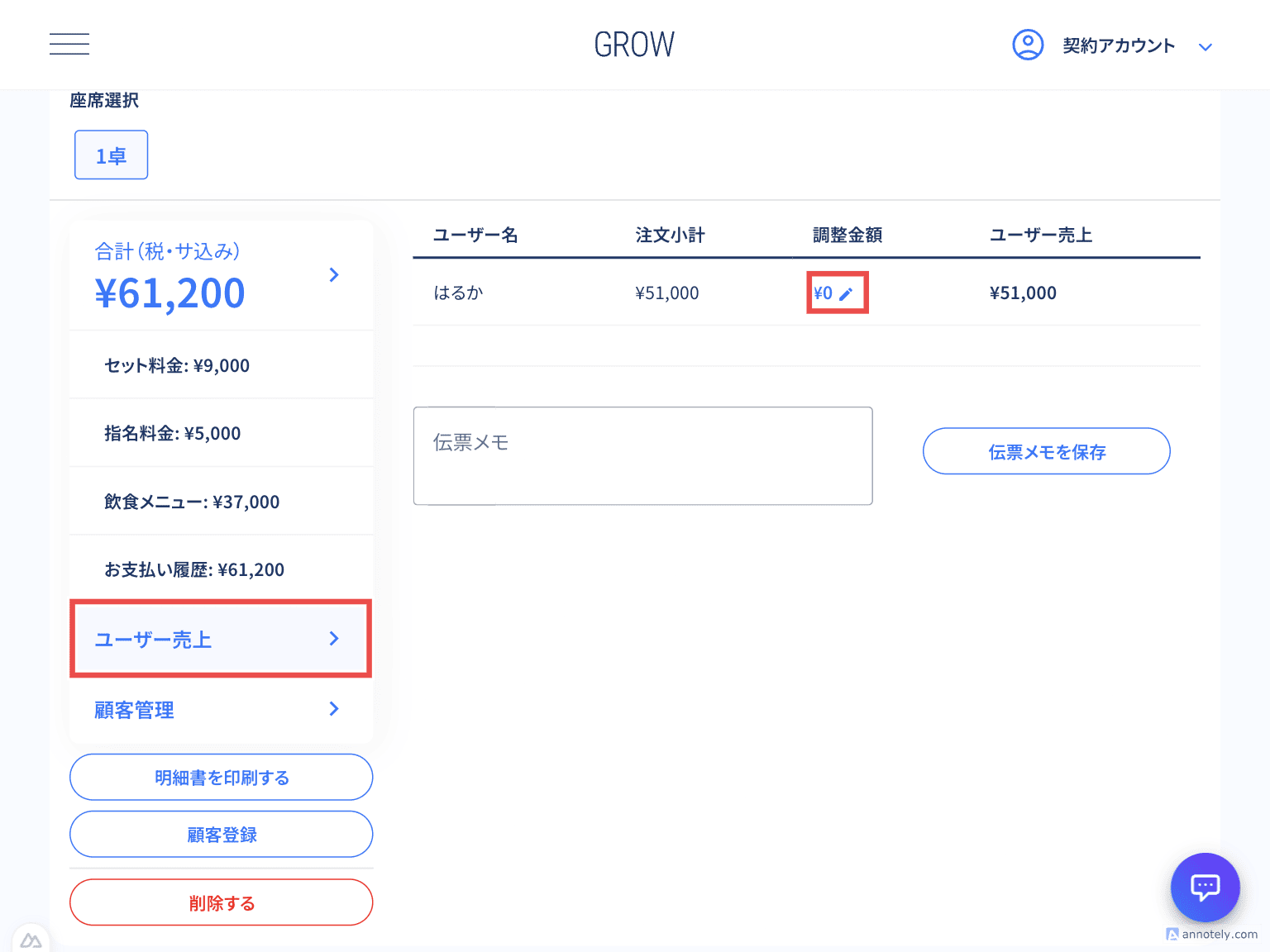Click the ¥0 adjustment amount link
Image resolution: width=1270 pixels, height=952 pixels.
coord(823,293)
